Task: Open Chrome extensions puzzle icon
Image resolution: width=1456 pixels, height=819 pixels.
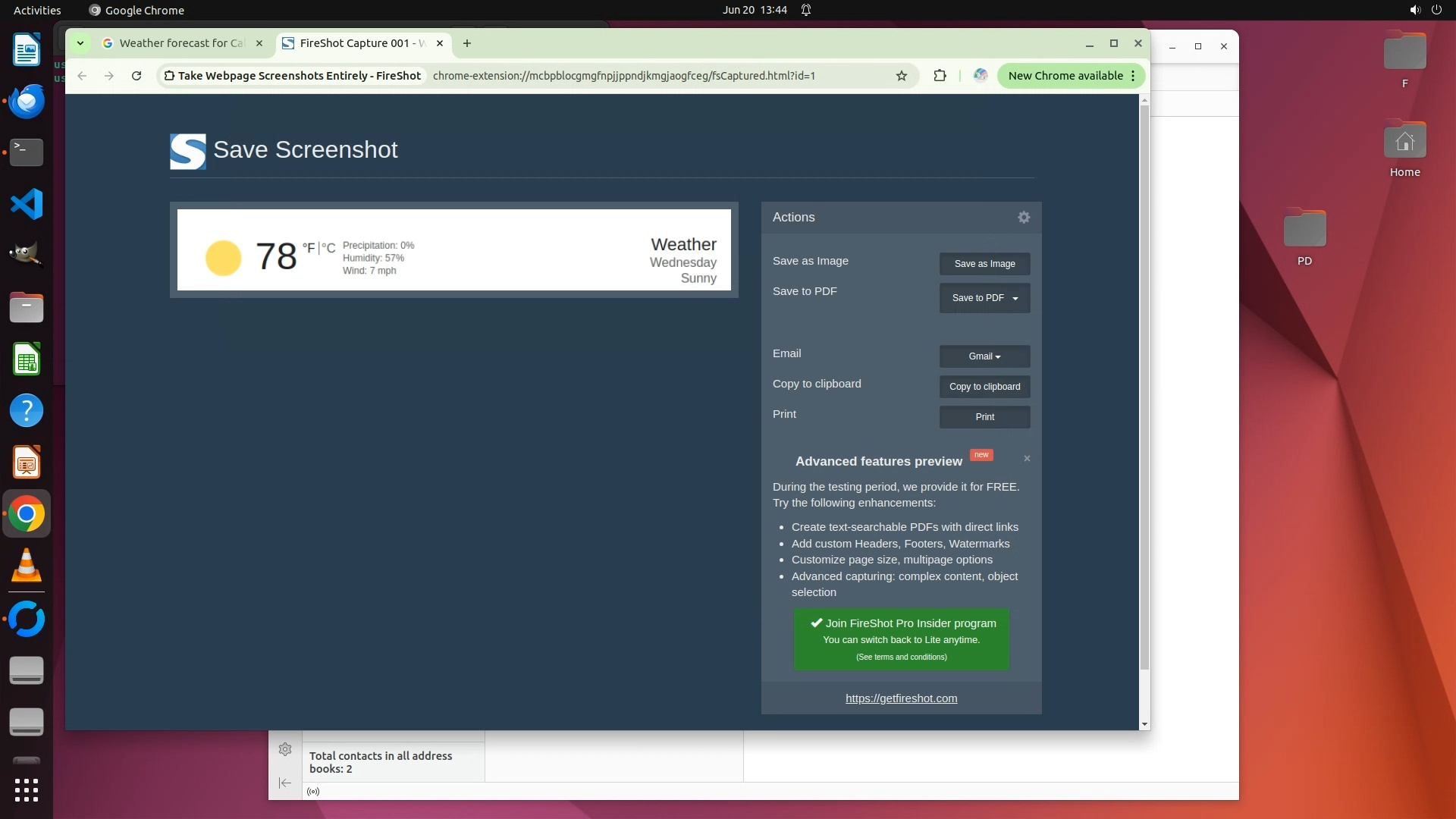Action: coord(940,76)
